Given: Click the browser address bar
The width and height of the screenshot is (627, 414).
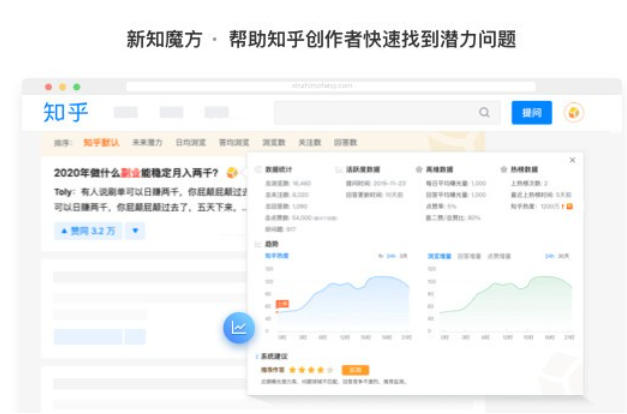Looking at the screenshot, I should tap(331, 86).
